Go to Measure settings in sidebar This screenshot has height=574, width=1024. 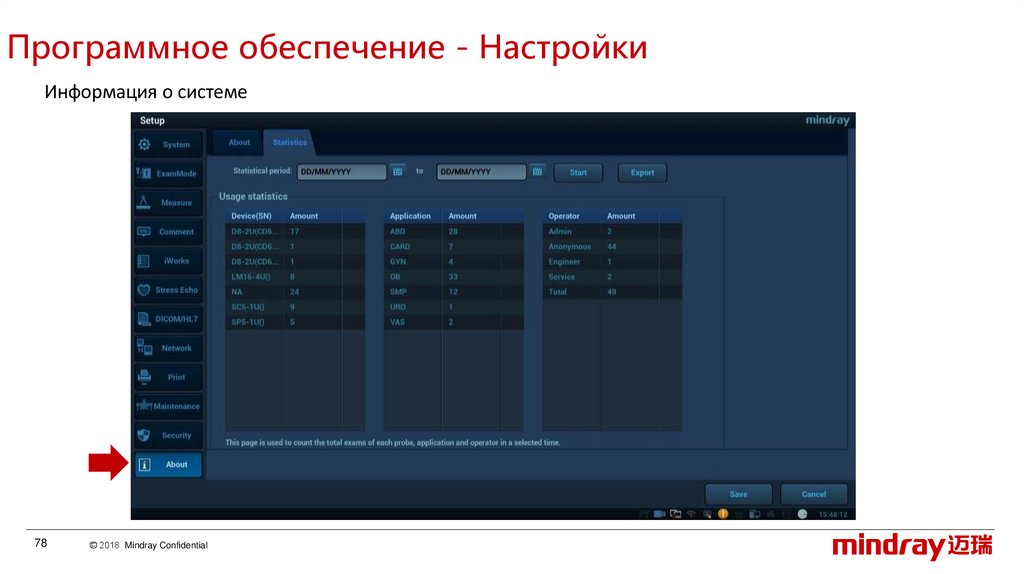point(168,202)
